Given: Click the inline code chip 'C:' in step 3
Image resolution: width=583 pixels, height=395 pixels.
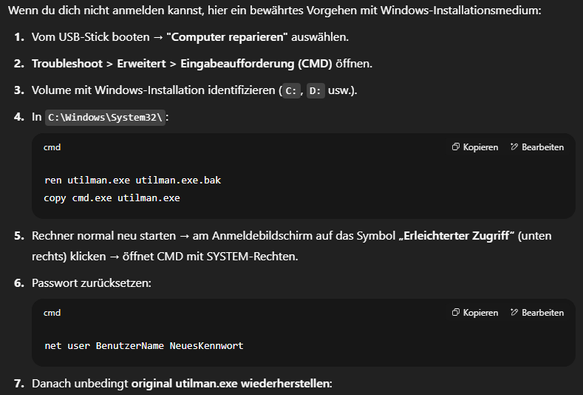Looking at the screenshot, I should pyautogui.click(x=291, y=91).
